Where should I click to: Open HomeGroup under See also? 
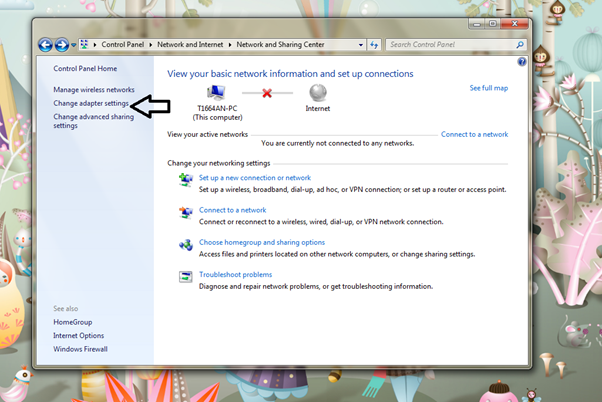click(73, 322)
